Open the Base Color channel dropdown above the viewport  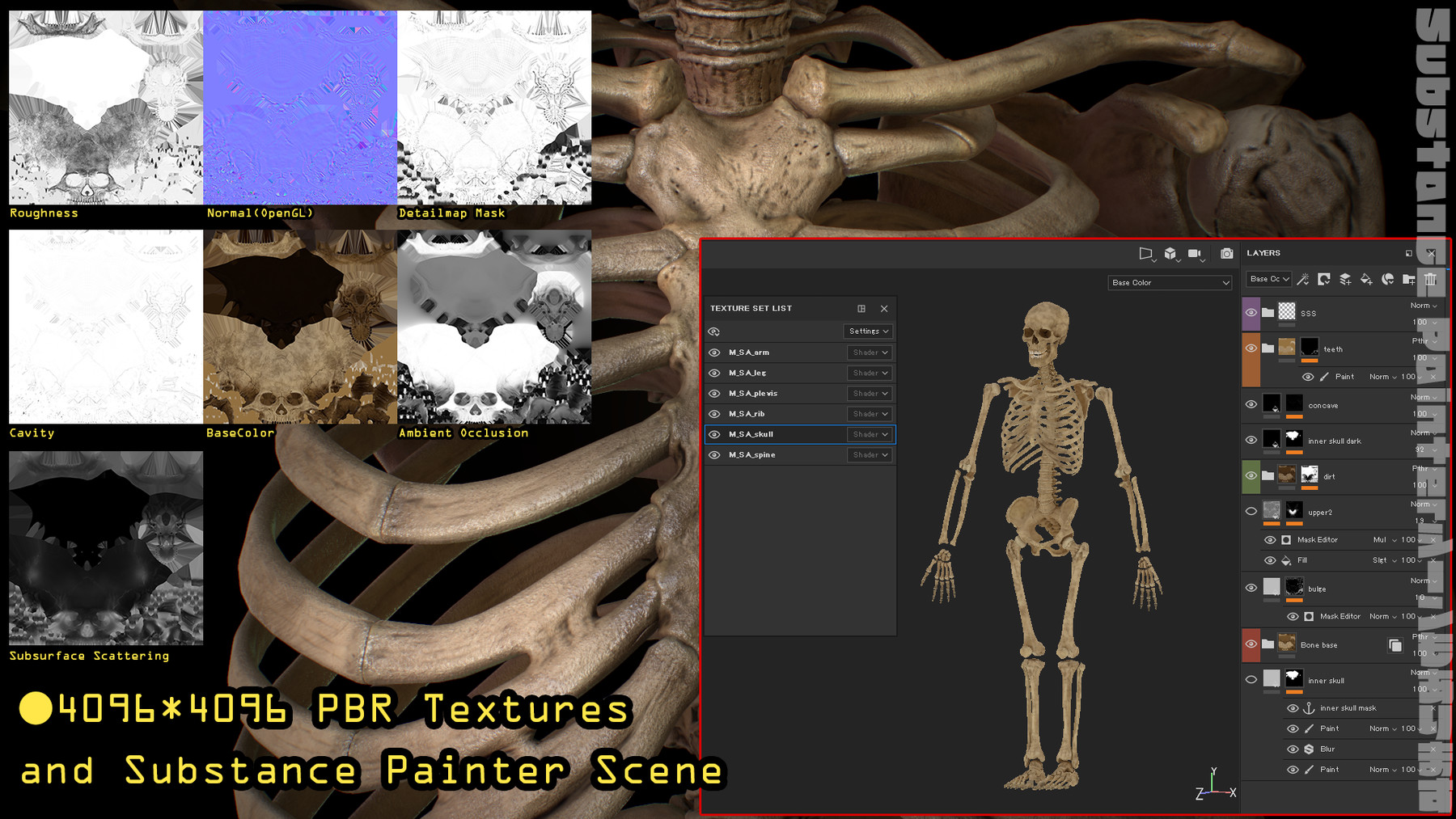tap(1169, 282)
